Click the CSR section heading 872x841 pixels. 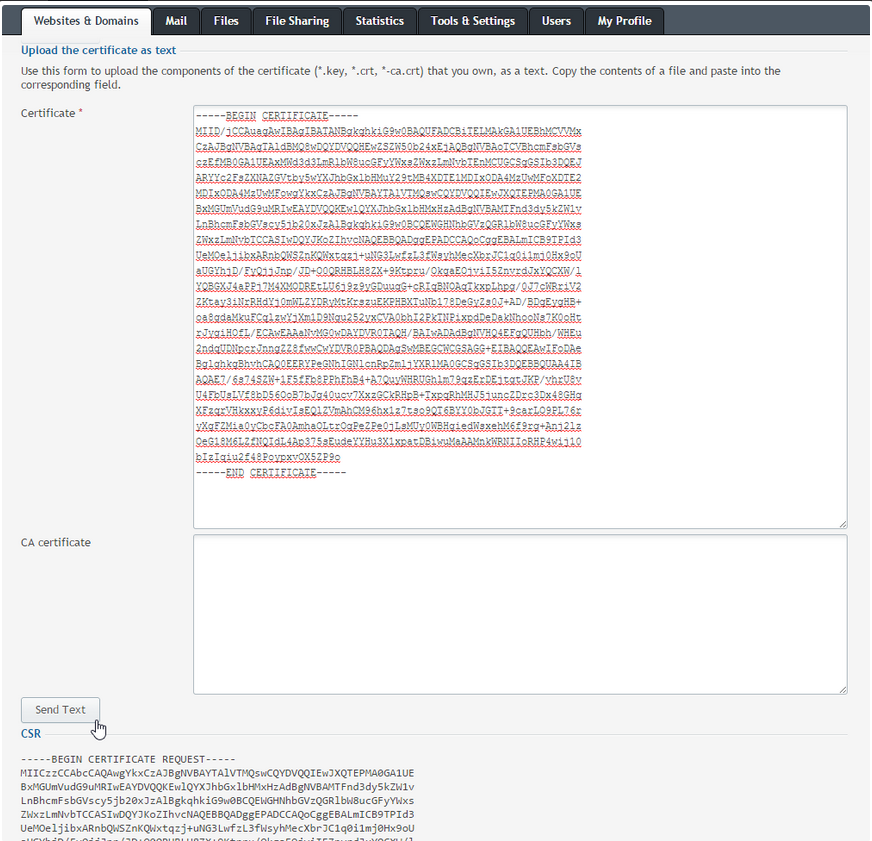point(31,734)
